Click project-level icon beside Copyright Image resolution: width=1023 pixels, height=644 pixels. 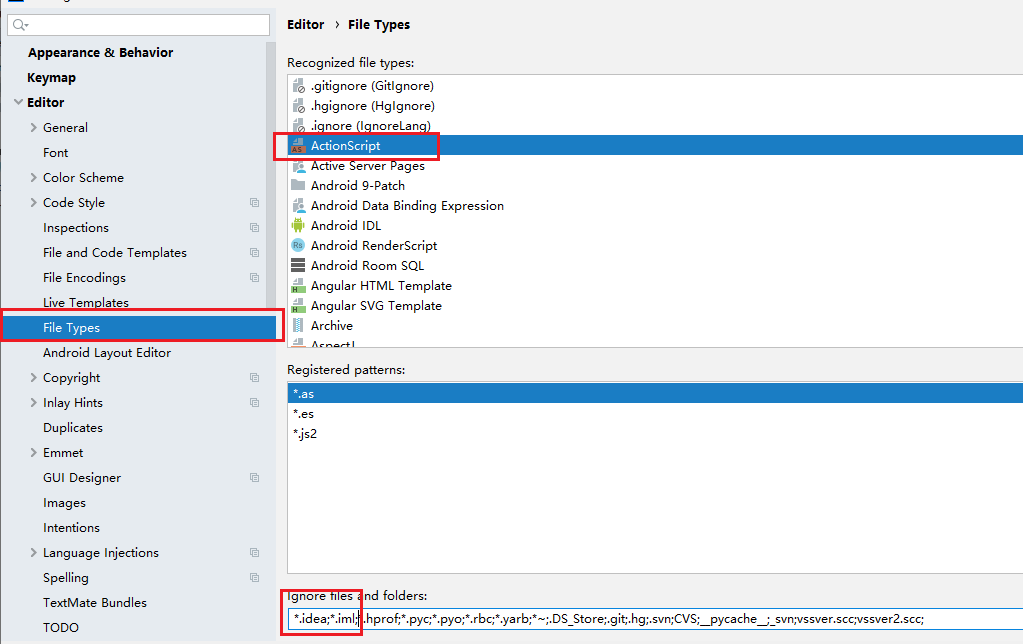[254, 378]
